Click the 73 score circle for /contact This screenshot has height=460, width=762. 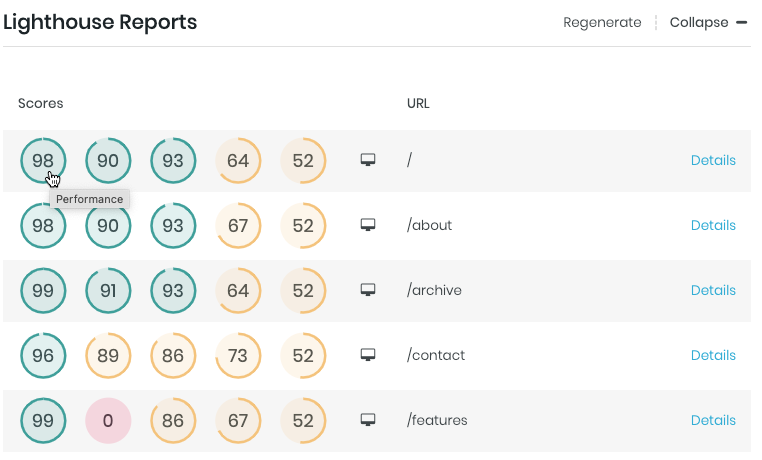tap(238, 355)
